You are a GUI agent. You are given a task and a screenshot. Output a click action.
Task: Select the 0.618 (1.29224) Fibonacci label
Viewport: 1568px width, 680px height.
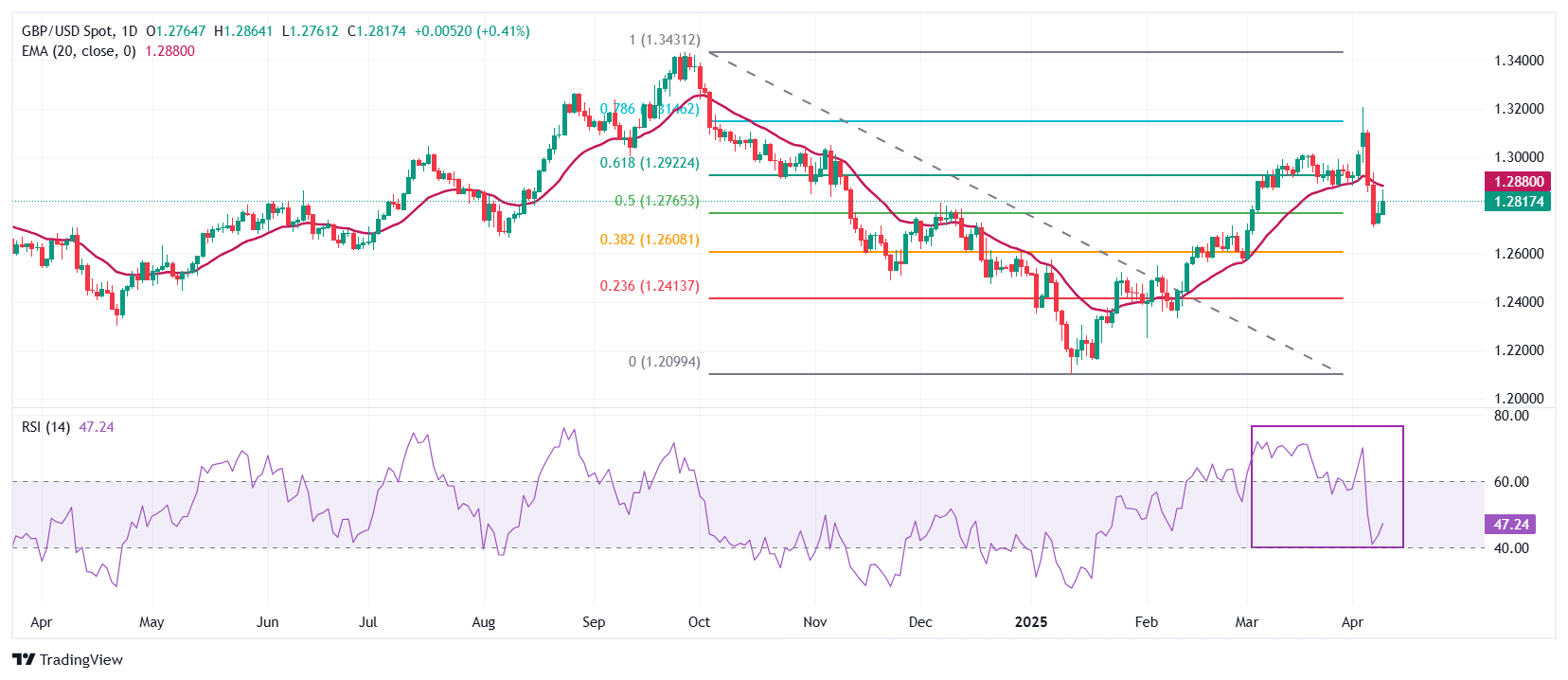point(650,163)
